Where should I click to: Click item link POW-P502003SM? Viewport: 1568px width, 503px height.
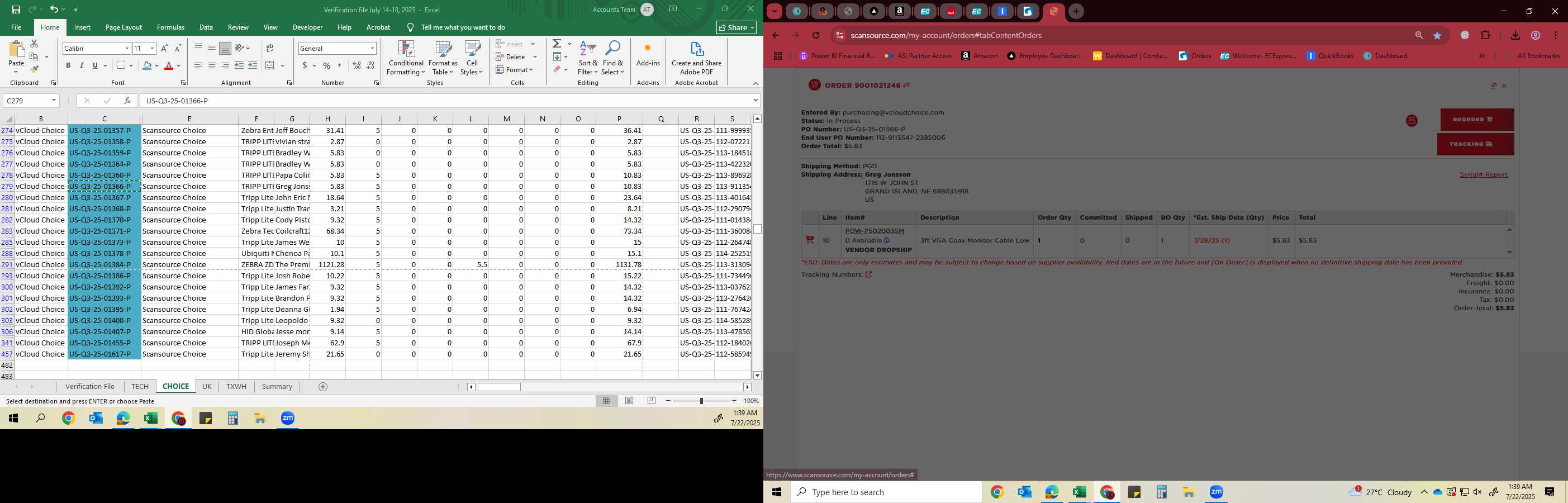coord(874,231)
